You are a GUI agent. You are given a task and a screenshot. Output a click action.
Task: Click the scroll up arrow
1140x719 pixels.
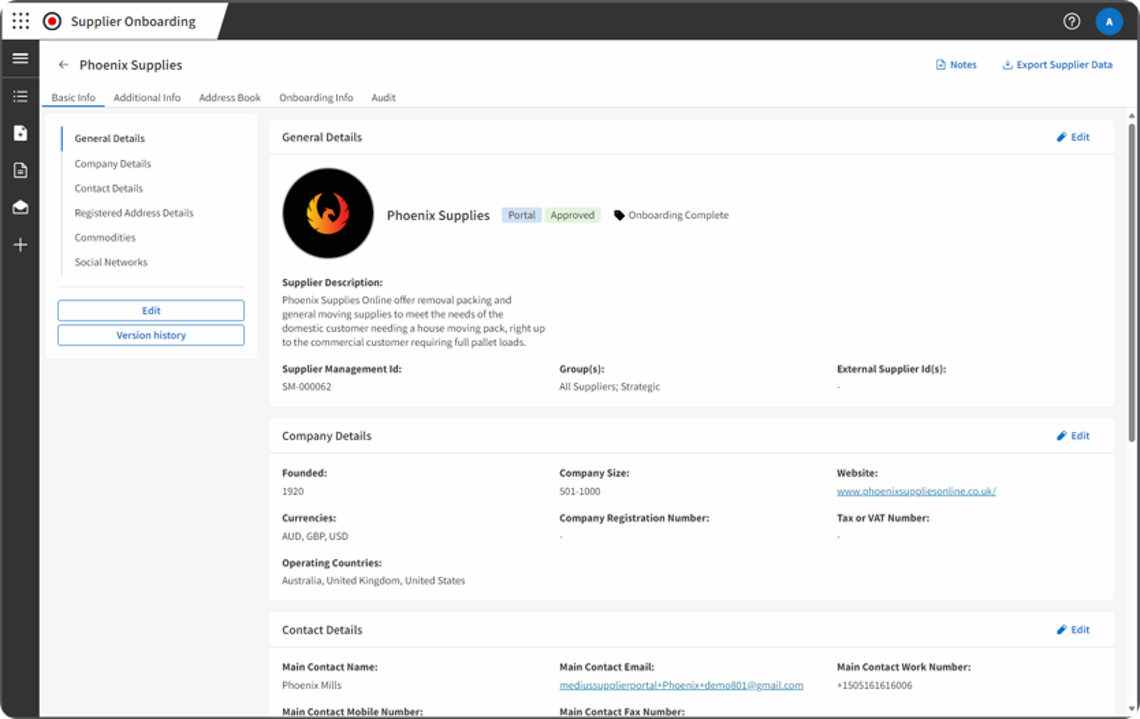[x=1131, y=116]
